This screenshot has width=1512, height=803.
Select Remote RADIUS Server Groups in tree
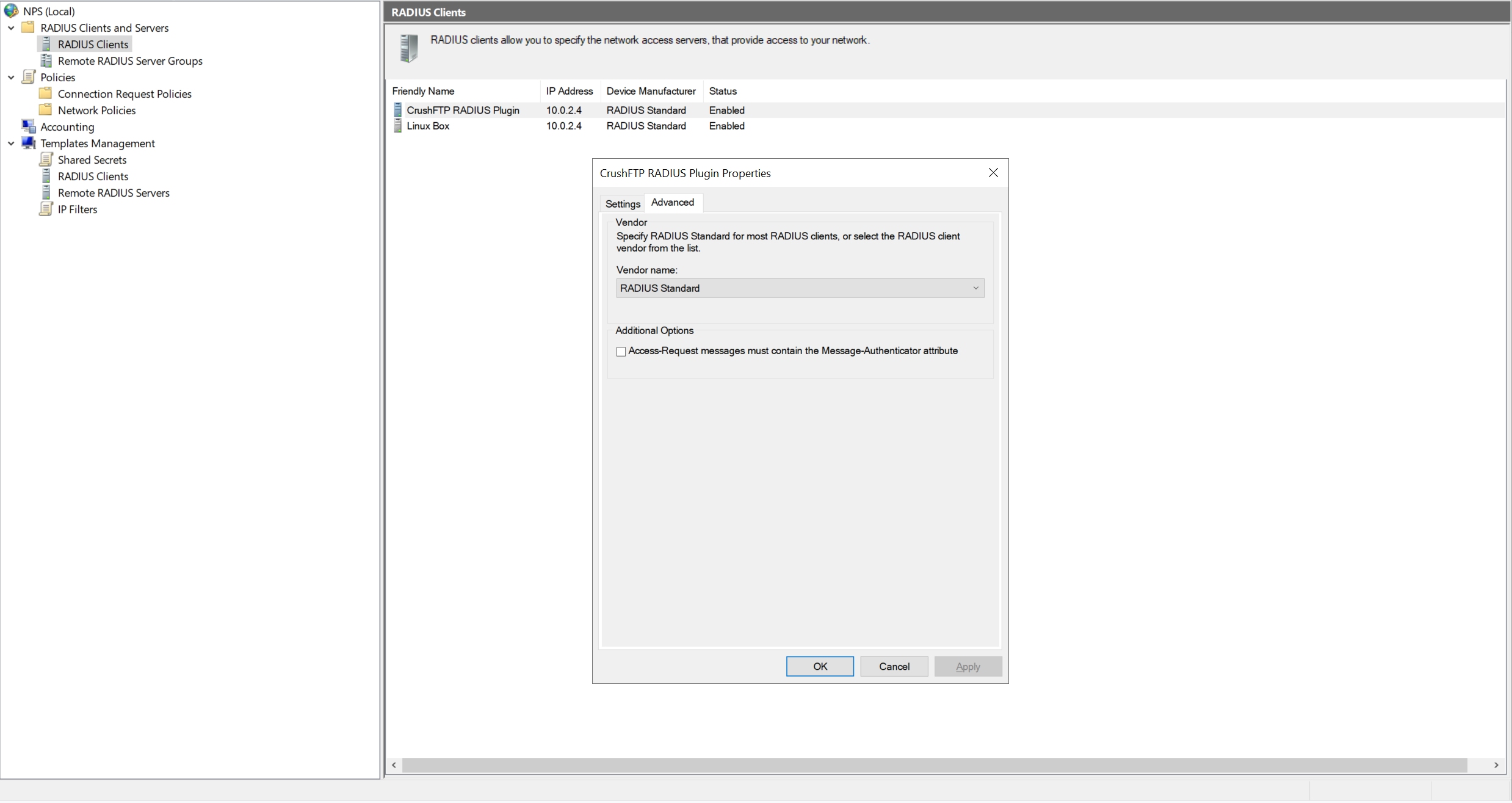(x=130, y=60)
